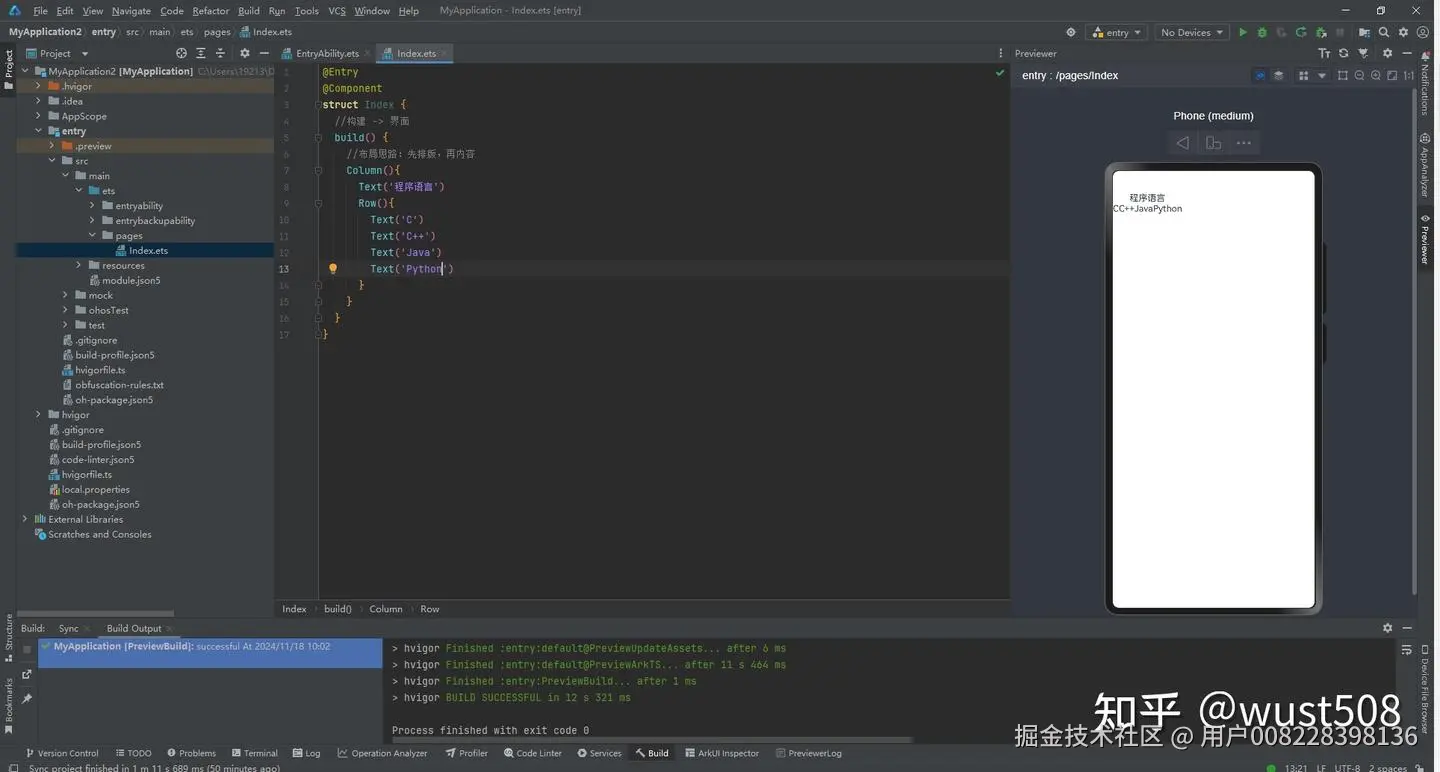This screenshot has height=772, width=1440.
Task: Open Build panel settings gear
Action: coord(1387,628)
